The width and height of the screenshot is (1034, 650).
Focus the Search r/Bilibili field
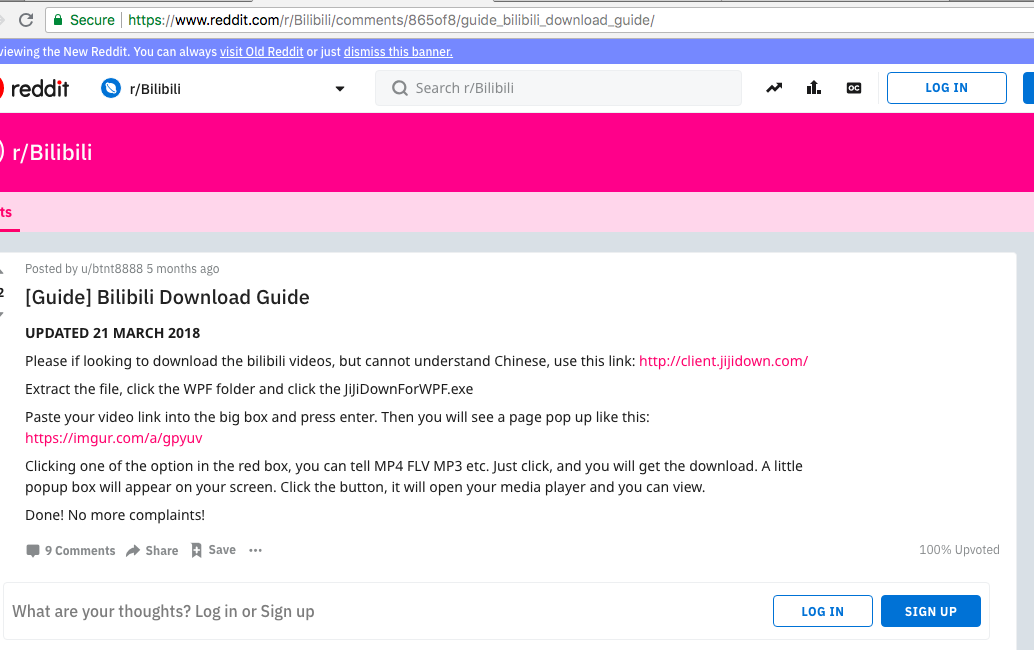pos(558,88)
